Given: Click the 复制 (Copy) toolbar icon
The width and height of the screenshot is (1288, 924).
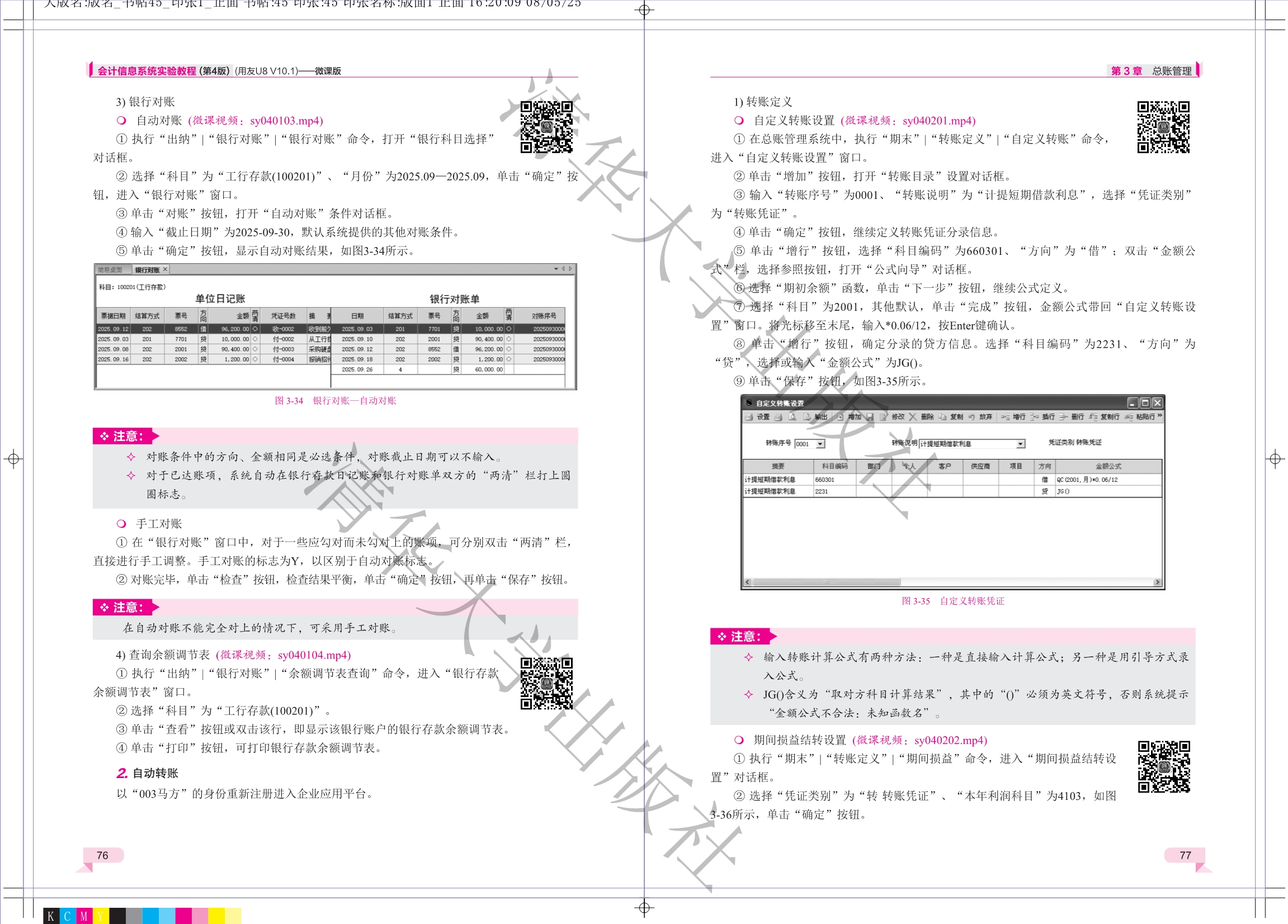Looking at the screenshot, I should [943, 416].
